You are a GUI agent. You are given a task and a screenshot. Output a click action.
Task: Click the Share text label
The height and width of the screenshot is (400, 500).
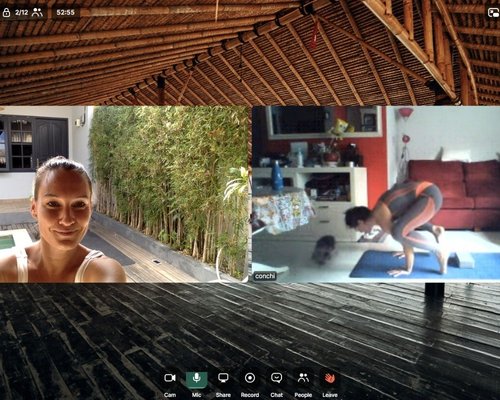(x=223, y=395)
